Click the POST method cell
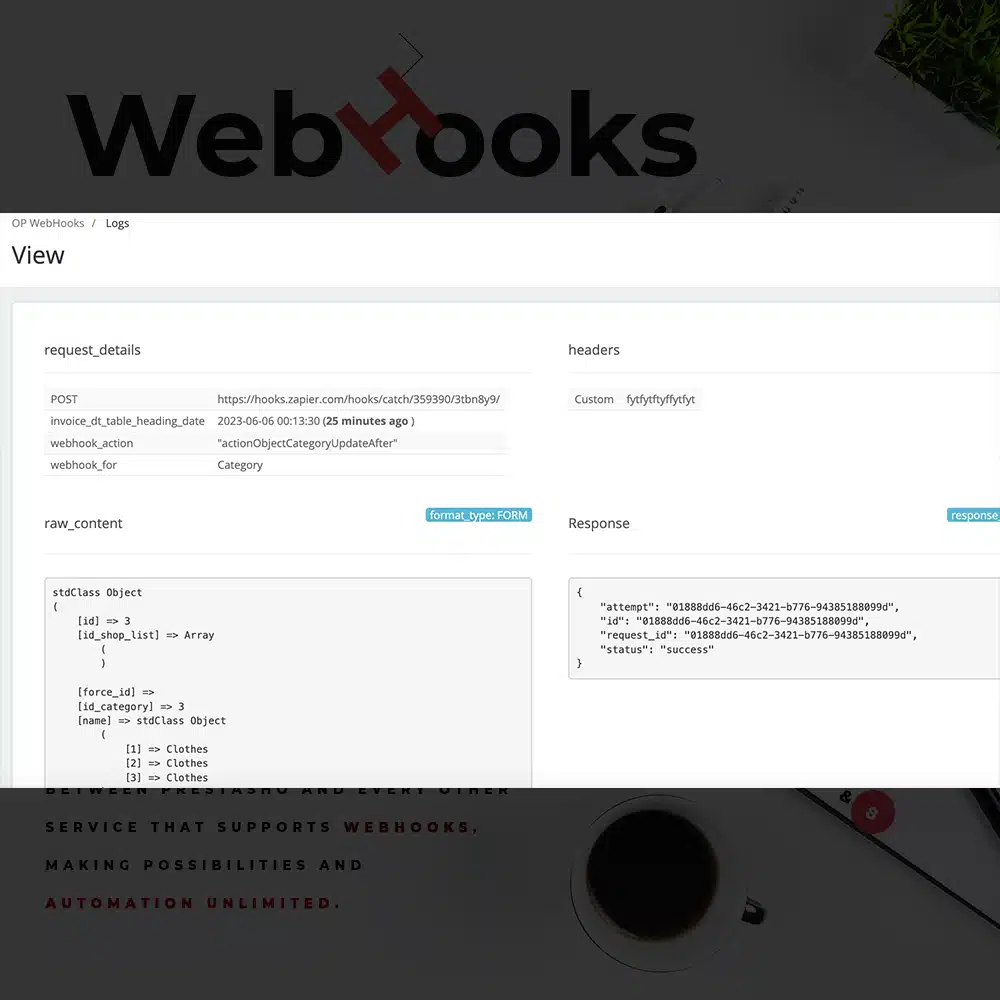Image resolution: width=1000 pixels, height=1000 pixels. 64,399
